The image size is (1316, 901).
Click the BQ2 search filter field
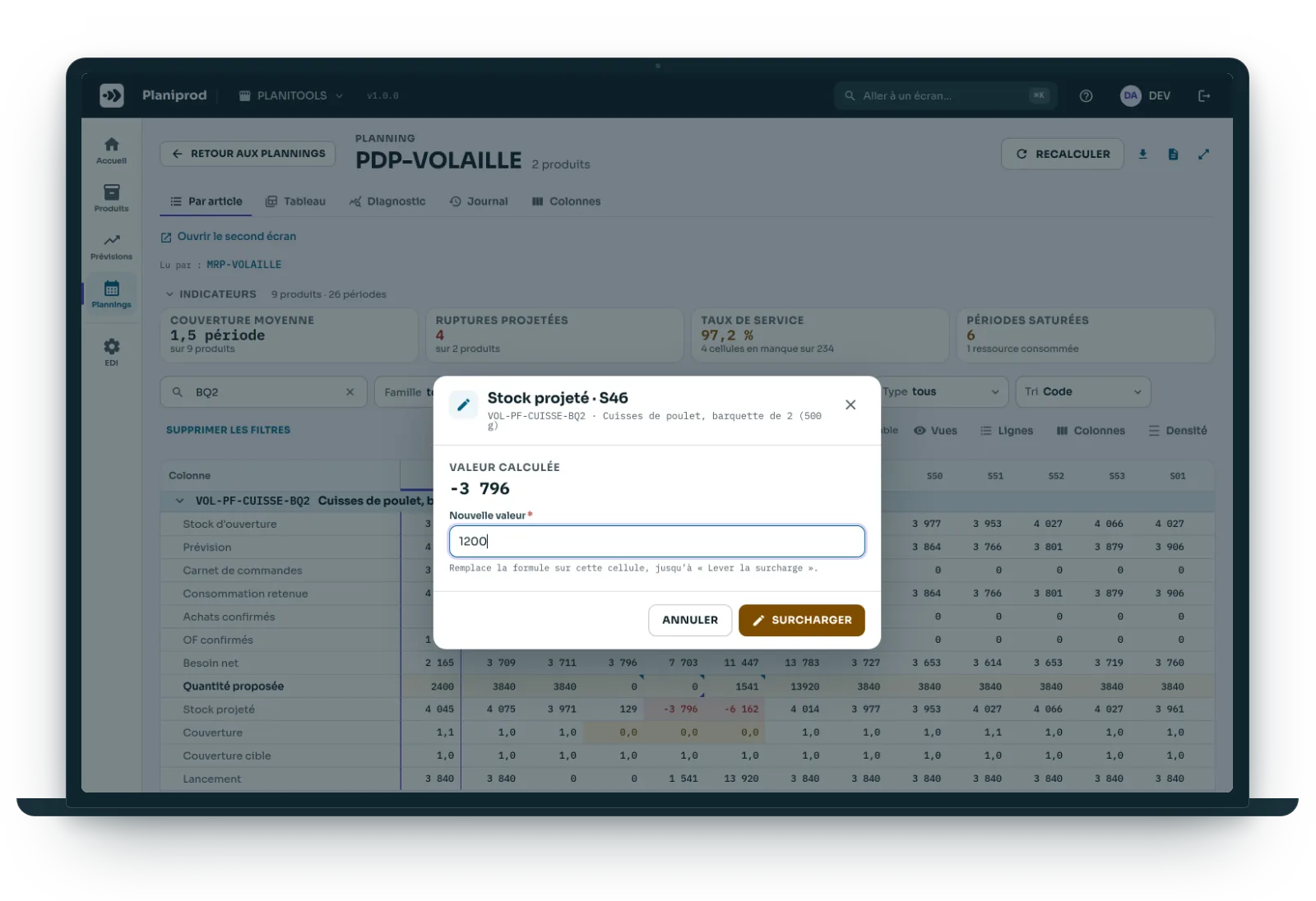262,392
